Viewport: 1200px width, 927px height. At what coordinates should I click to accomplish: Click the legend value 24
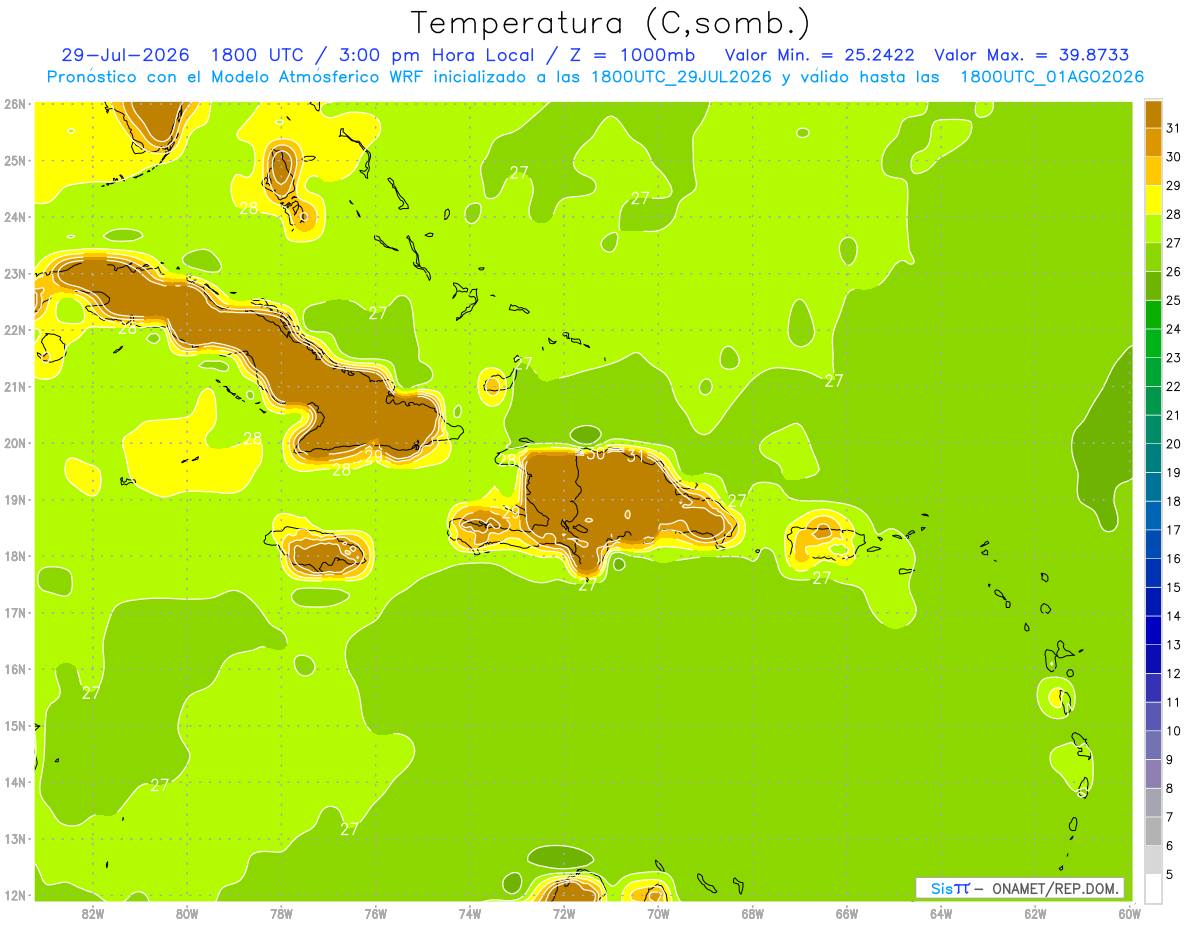coord(1174,329)
